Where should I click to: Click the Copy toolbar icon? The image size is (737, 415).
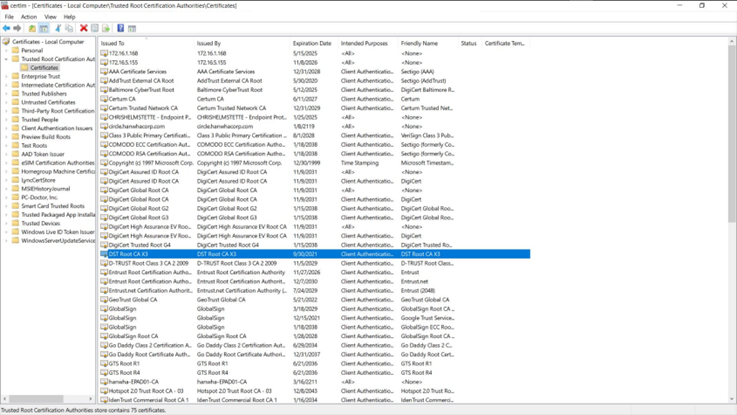click(69, 28)
